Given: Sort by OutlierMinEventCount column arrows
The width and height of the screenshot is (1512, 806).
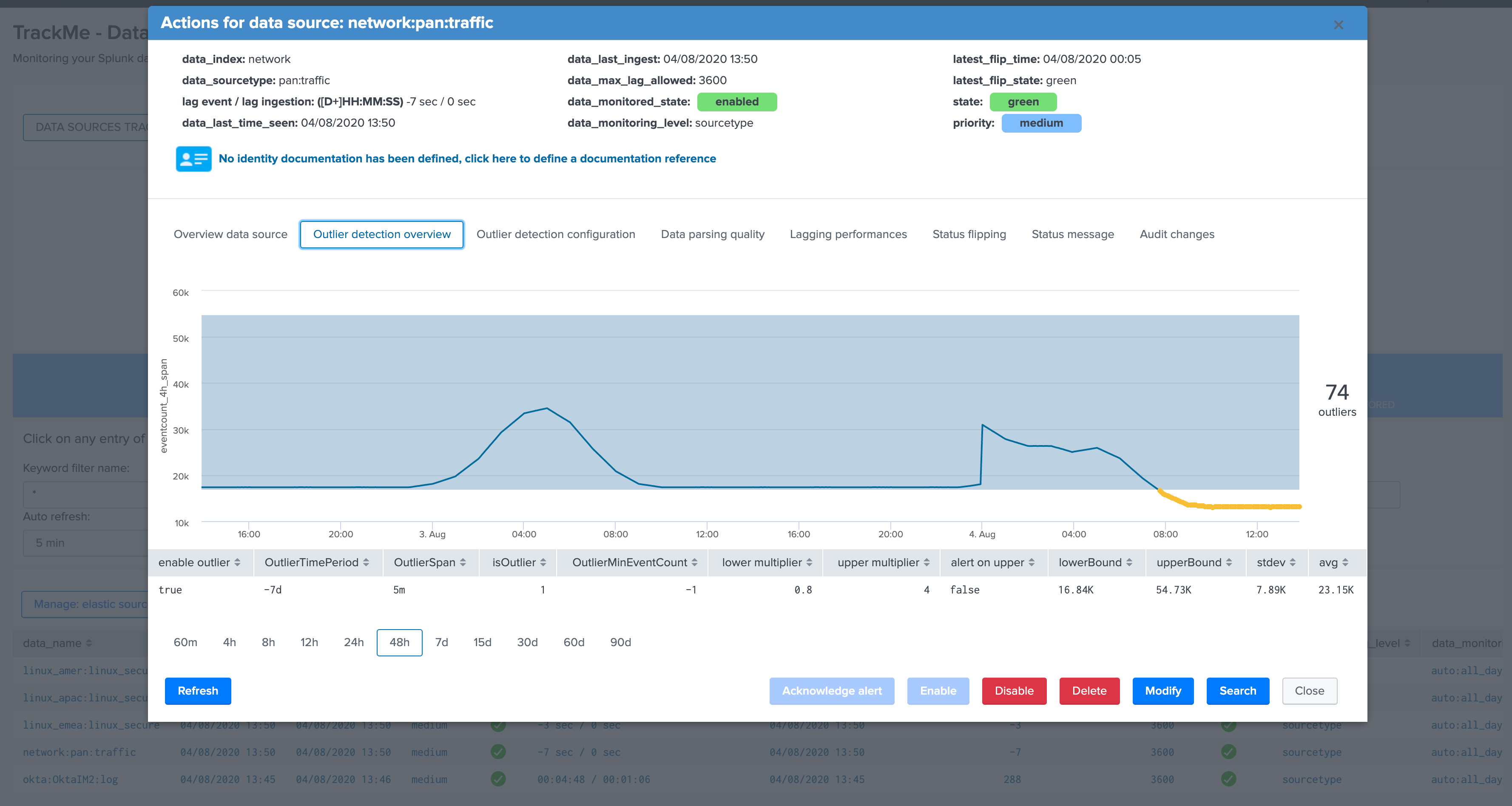Looking at the screenshot, I should pos(694,562).
